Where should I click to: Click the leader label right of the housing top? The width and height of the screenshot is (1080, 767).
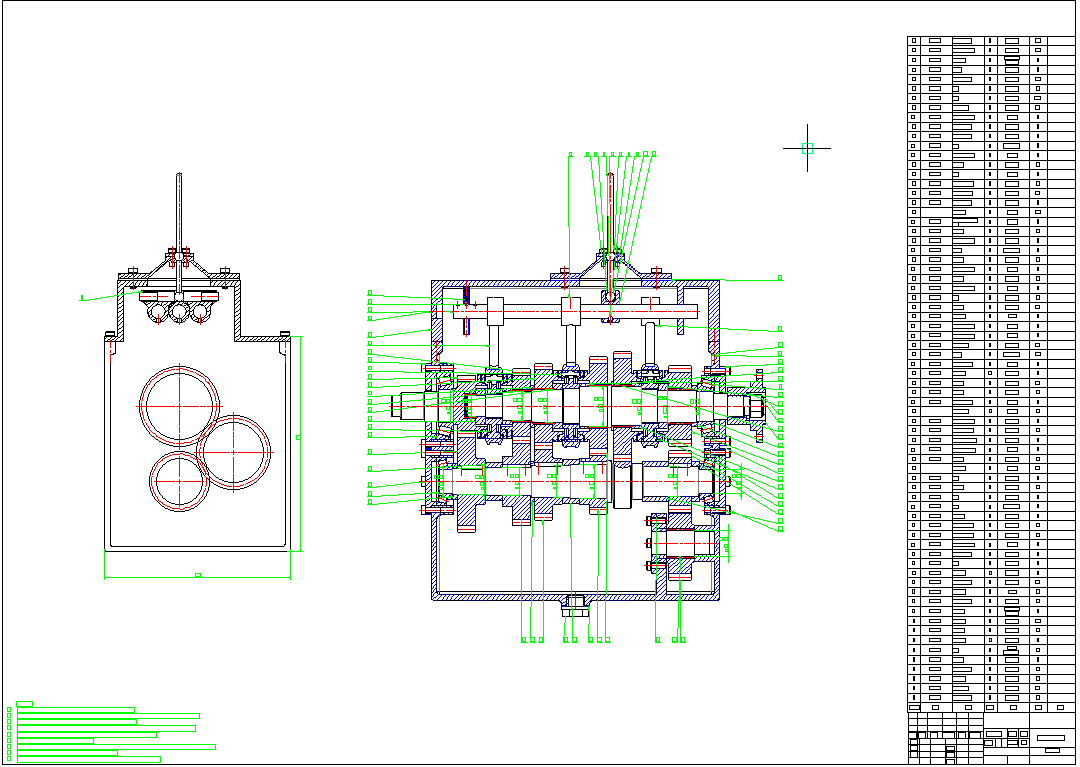pyautogui.click(x=780, y=278)
